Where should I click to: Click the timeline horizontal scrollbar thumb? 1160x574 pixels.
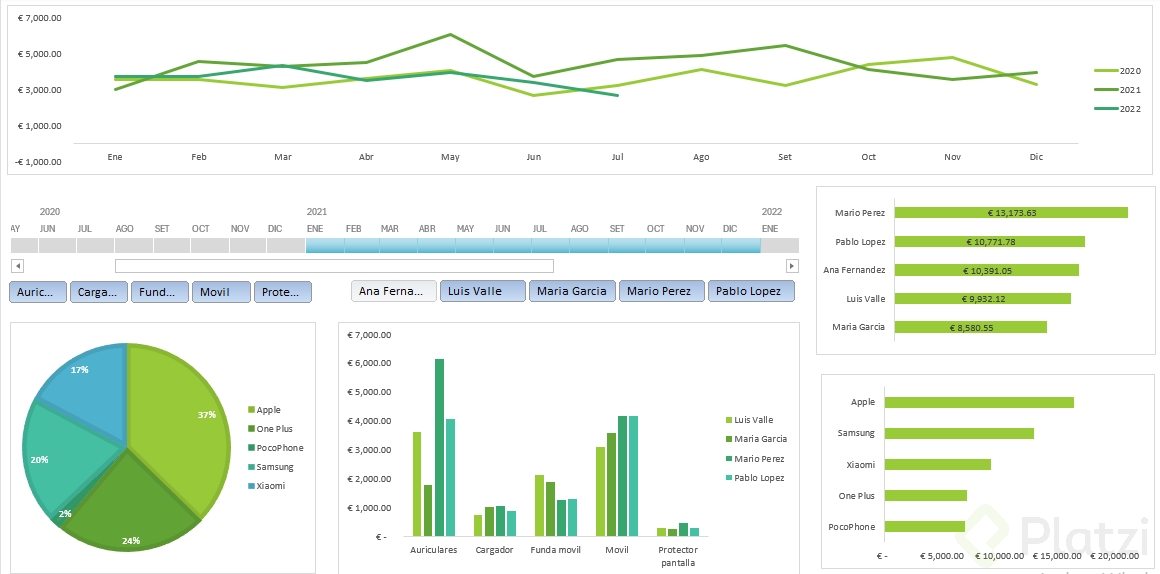[x=334, y=266]
